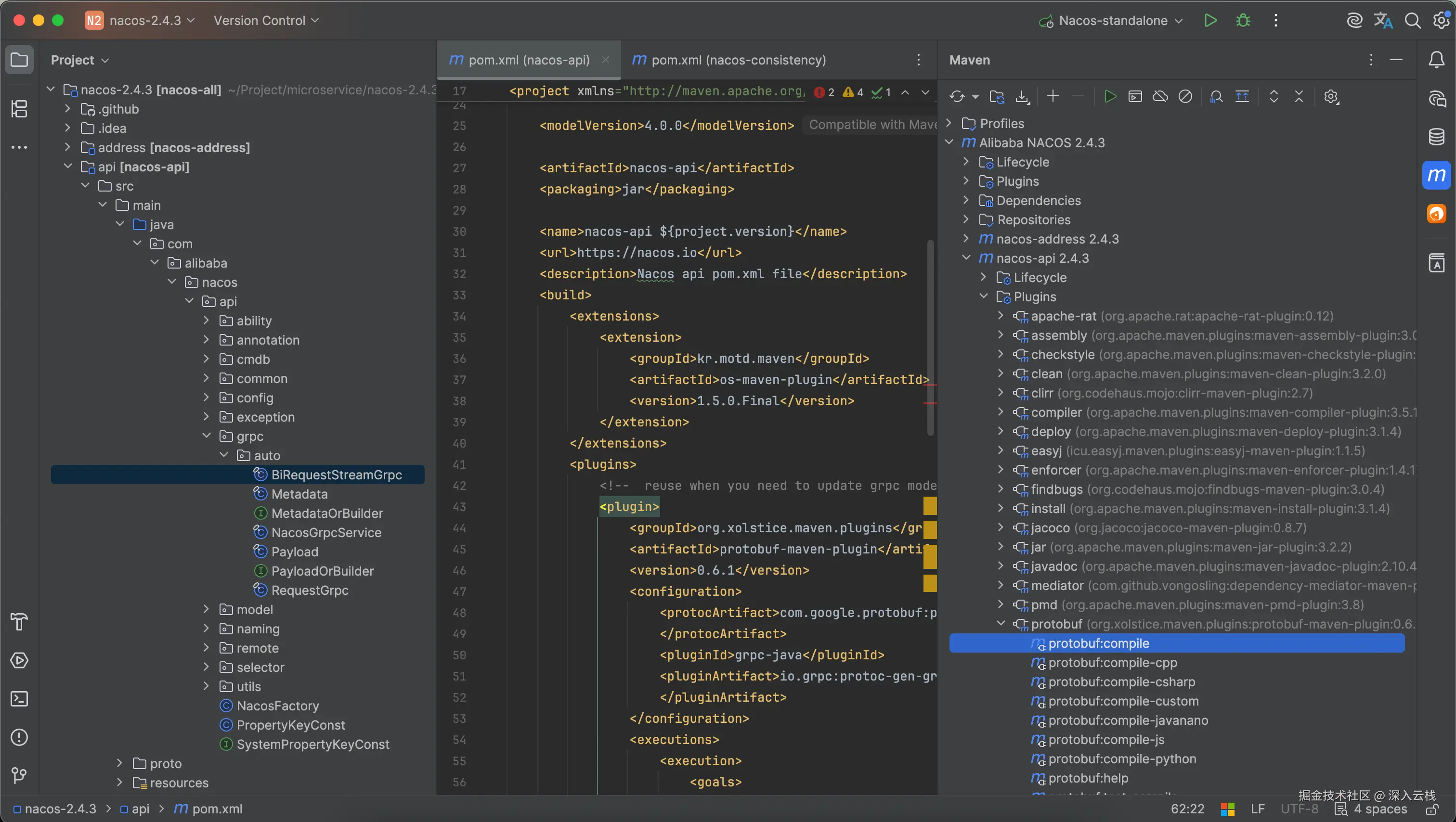Toggle skip tests mode in Maven
The image size is (1456, 822).
(1185, 97)
